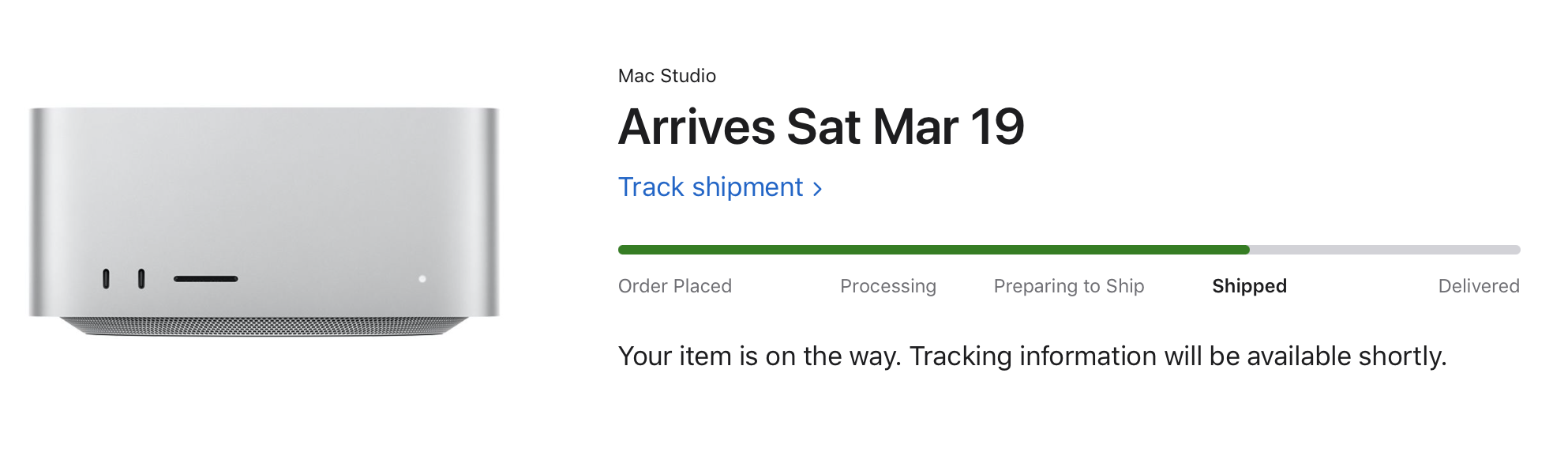Click the word Arrives in the heading
This screenshot has width=1568, height=460.
pyautogui.click(x=696, y=126)
